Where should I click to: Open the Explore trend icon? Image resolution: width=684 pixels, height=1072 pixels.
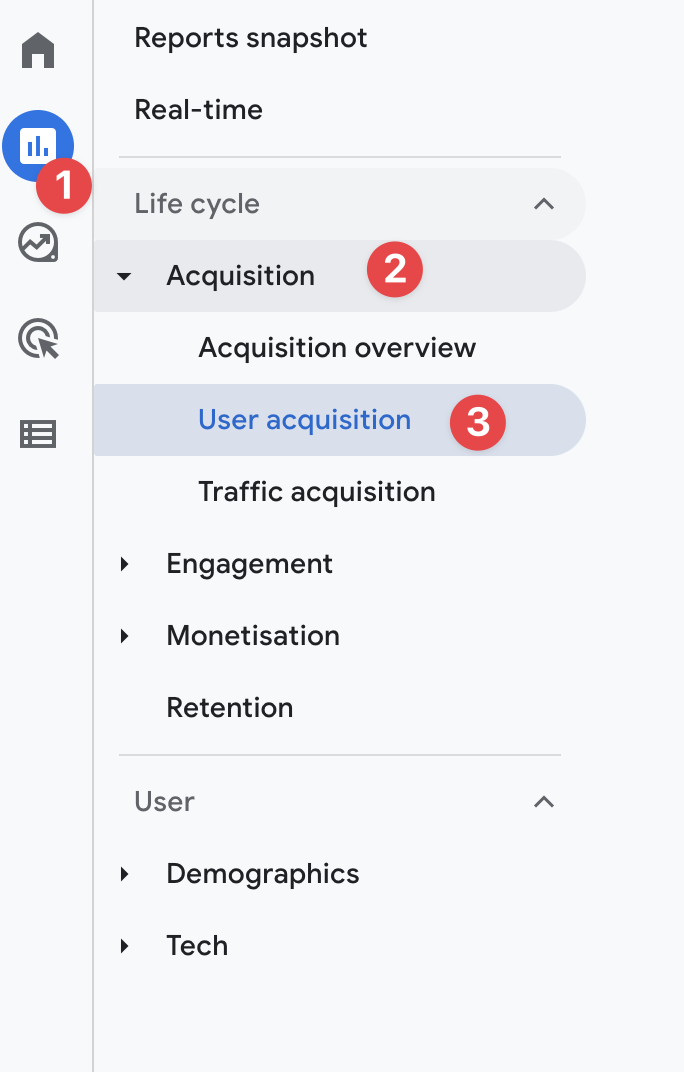tap(38, 243)
